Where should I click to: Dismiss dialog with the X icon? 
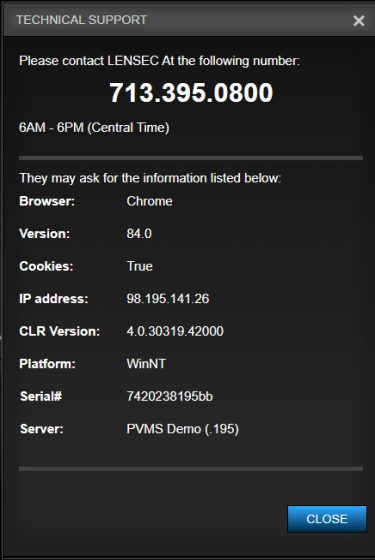coord(359,21)
